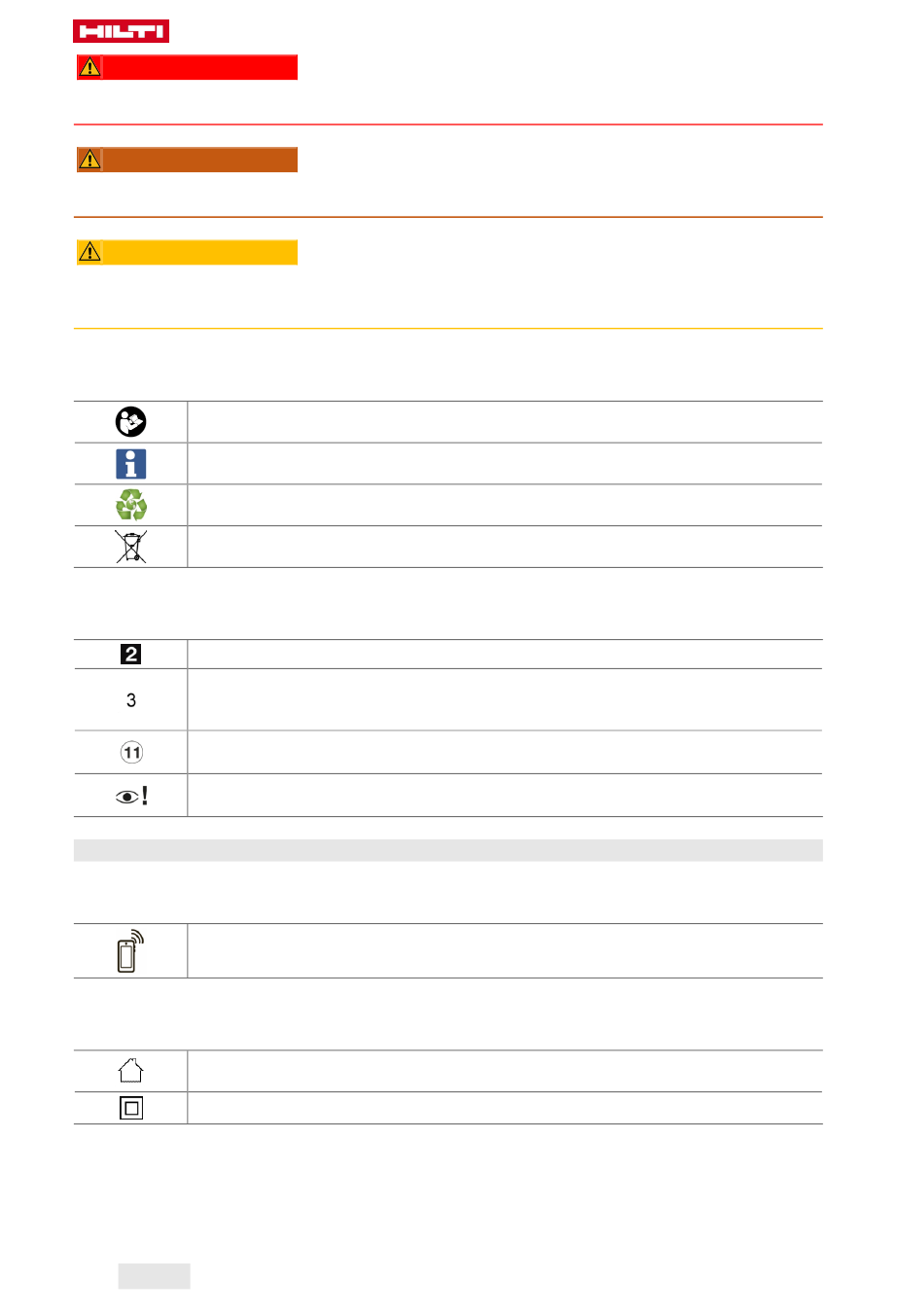The width and height of the screenshot is (924, 1316).
Task: Select the crossed-out waste bin icon
Action: tap(130, 547)
